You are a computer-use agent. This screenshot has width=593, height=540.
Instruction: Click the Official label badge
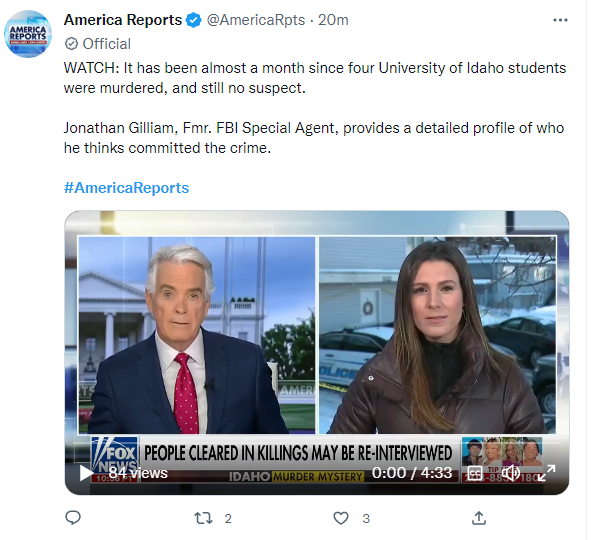click(98, 44)
